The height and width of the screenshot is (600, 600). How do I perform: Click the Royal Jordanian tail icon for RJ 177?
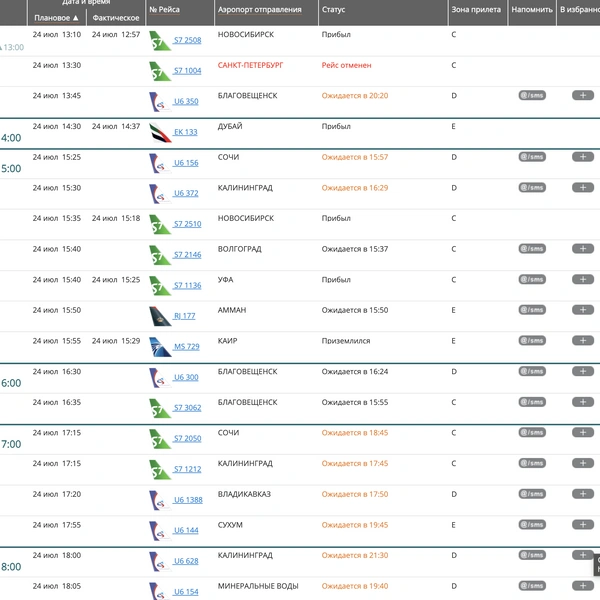click(160, 316)
